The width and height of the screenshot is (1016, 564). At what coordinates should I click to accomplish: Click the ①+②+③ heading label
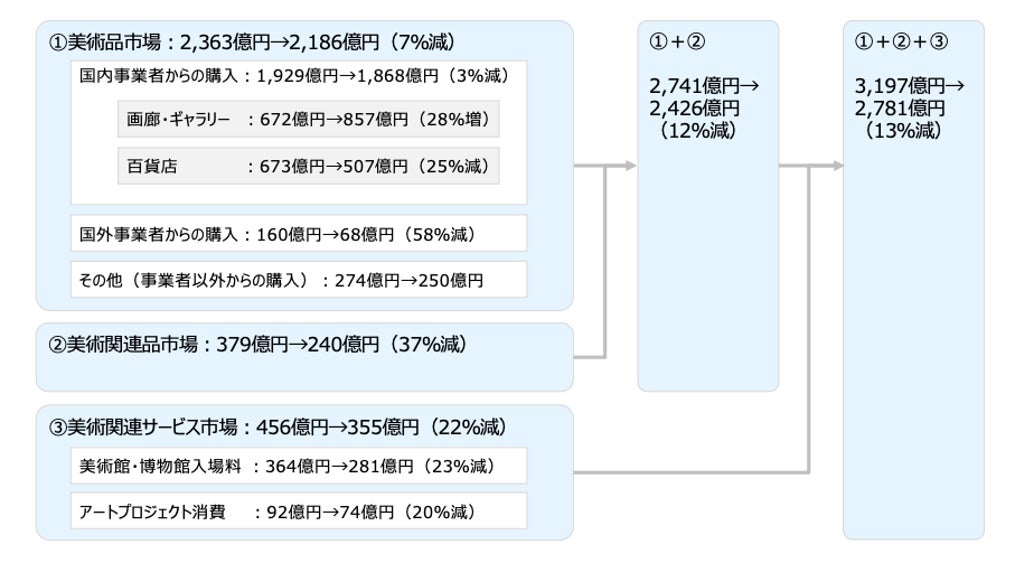902,42
